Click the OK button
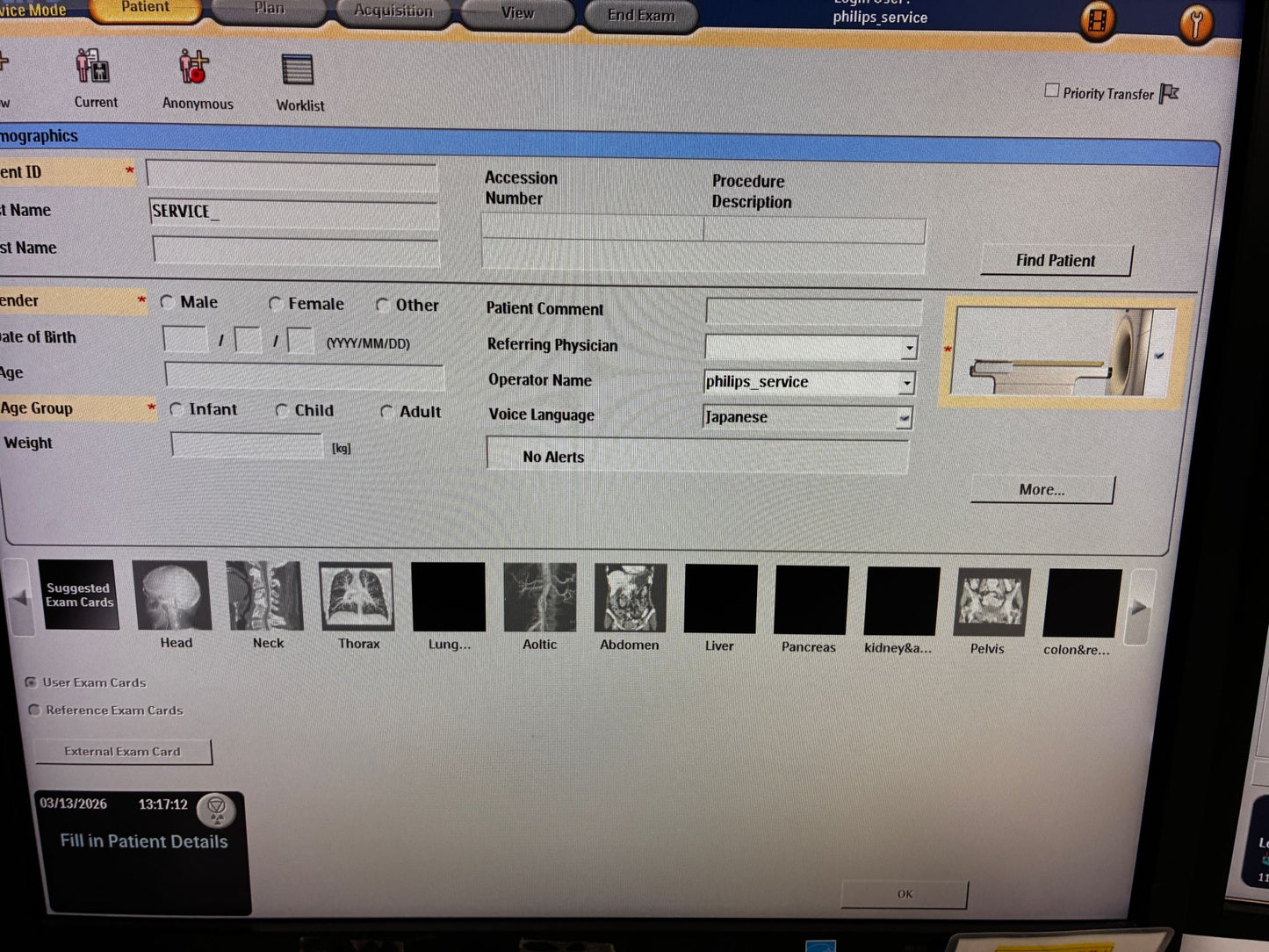 click(905, 894)
